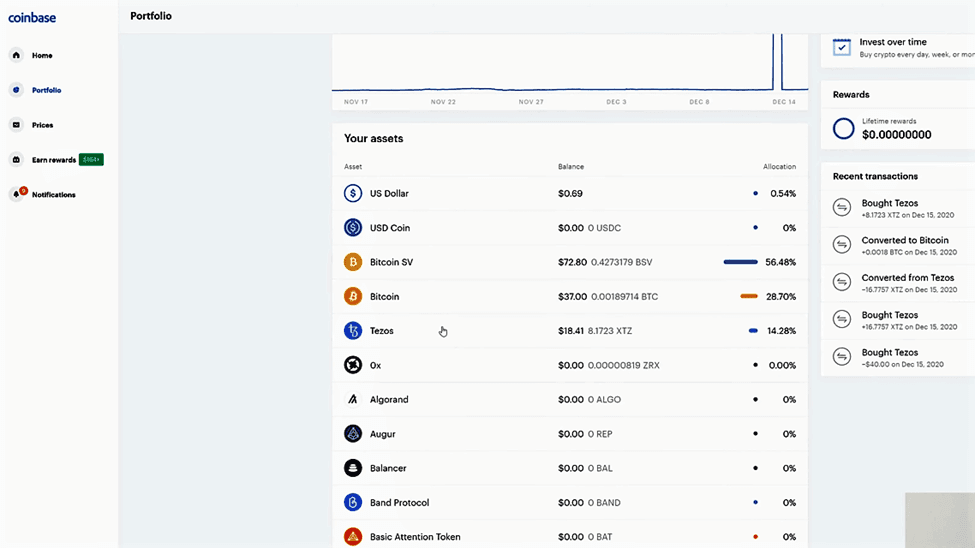This screenshot has height=548, width=975.
Task: Click the Balancer coin icon
Action: tap(353, 468)
